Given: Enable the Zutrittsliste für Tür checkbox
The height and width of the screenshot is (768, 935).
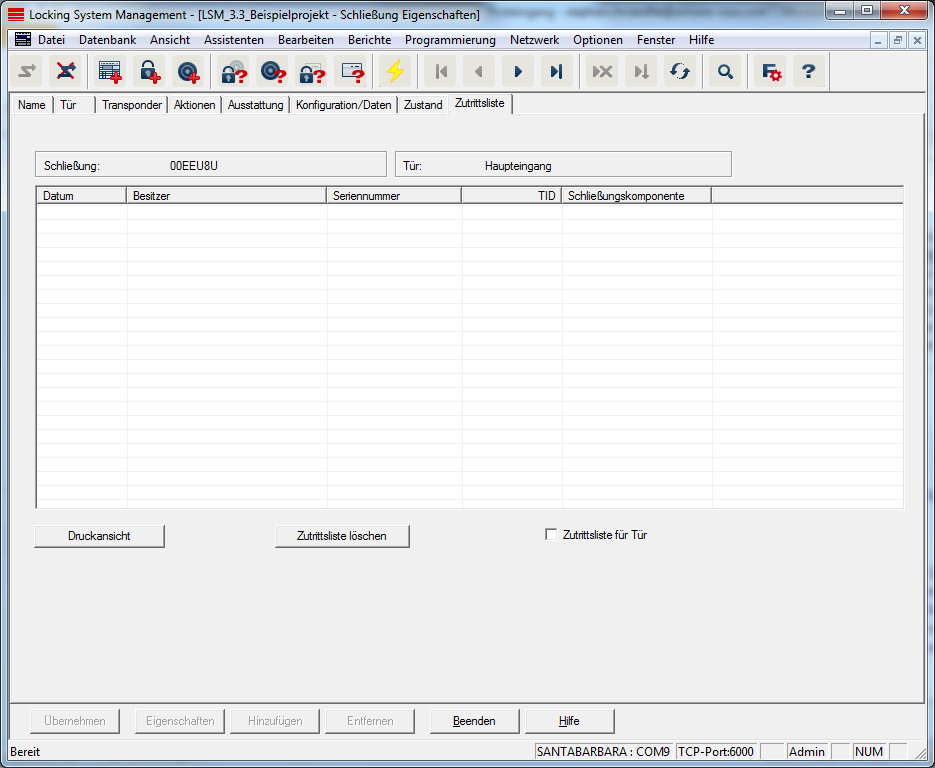Looking at the screenshot, I should [551, 535].
